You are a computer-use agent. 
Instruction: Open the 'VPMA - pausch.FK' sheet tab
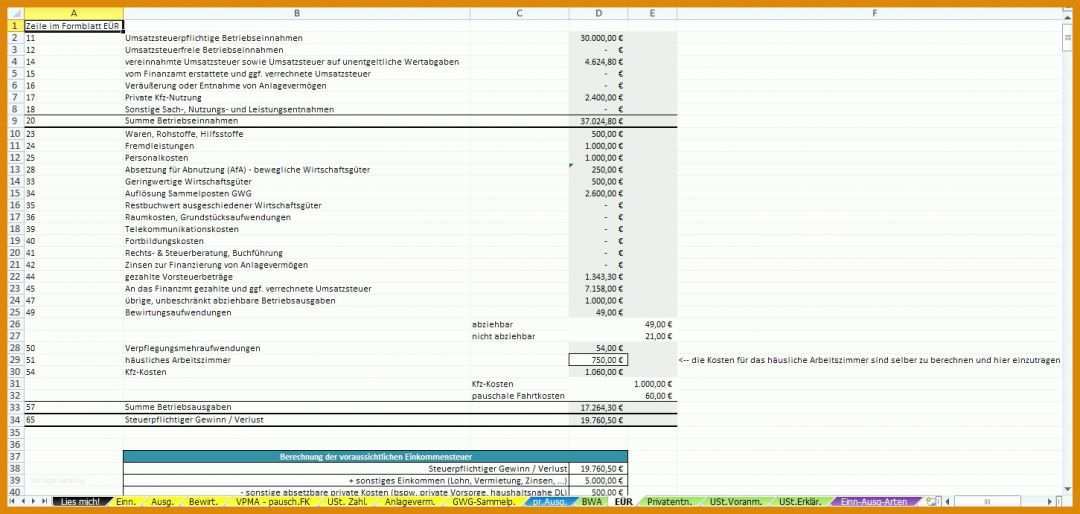(x=273, y=502)
